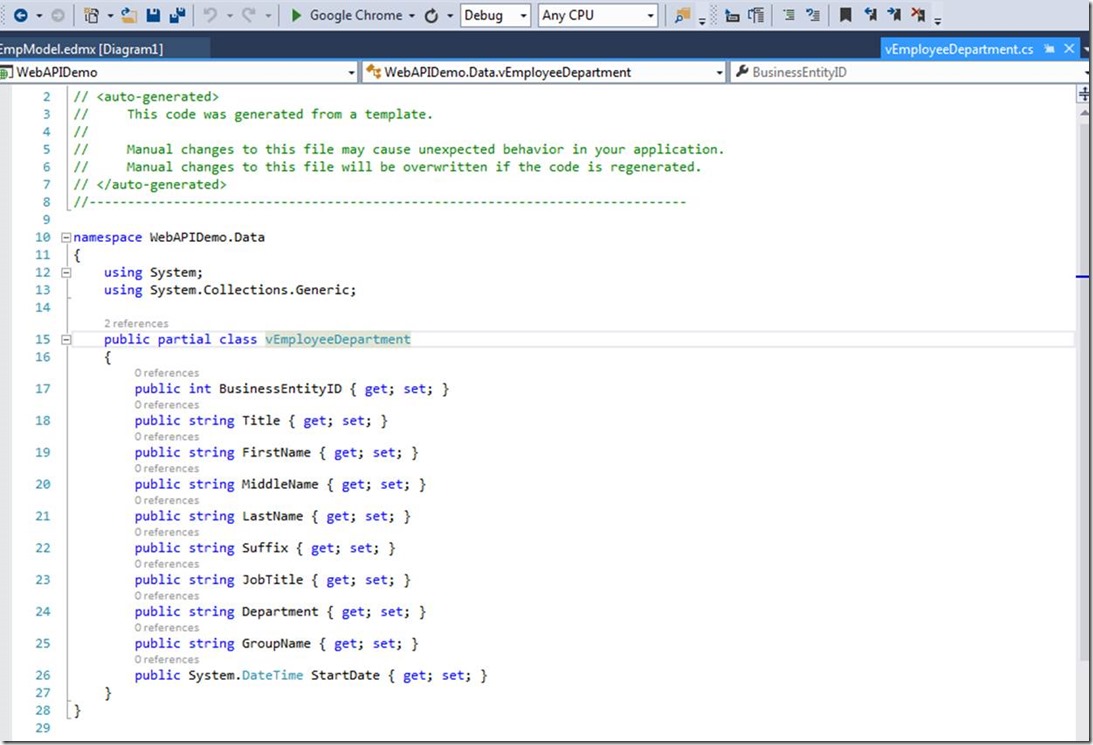Click the JobTitle property name

273,579
